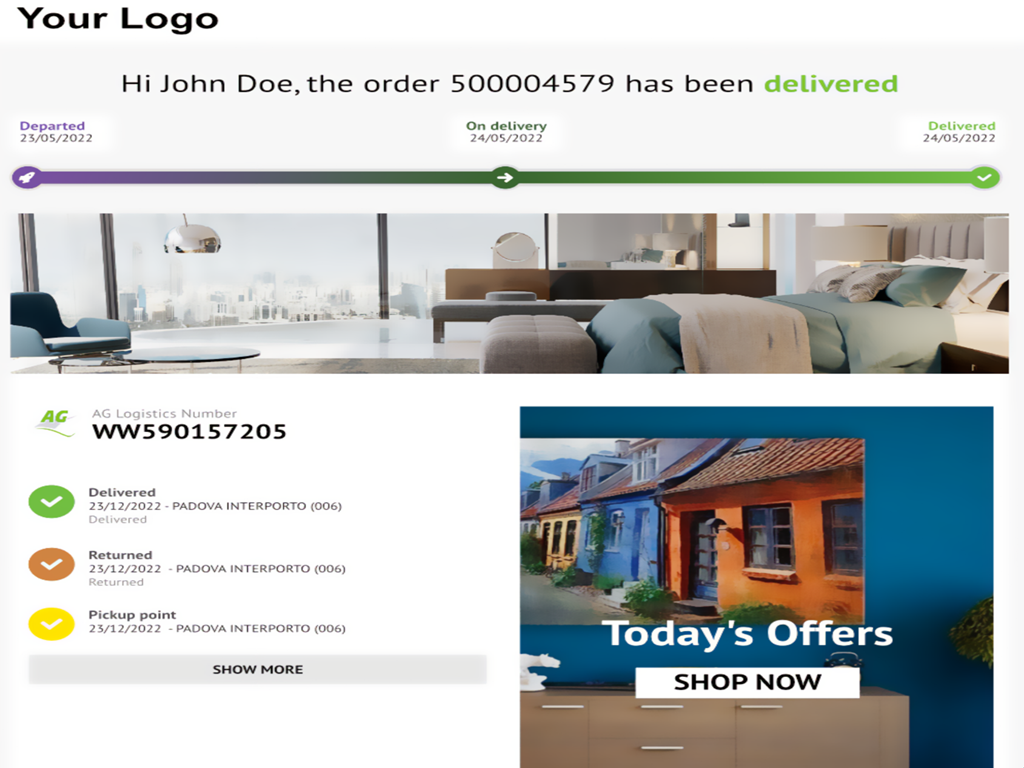1024x768 pixels.
Task: Expand tracking history with SHOW MORE
Action: (x=257, y=669)
